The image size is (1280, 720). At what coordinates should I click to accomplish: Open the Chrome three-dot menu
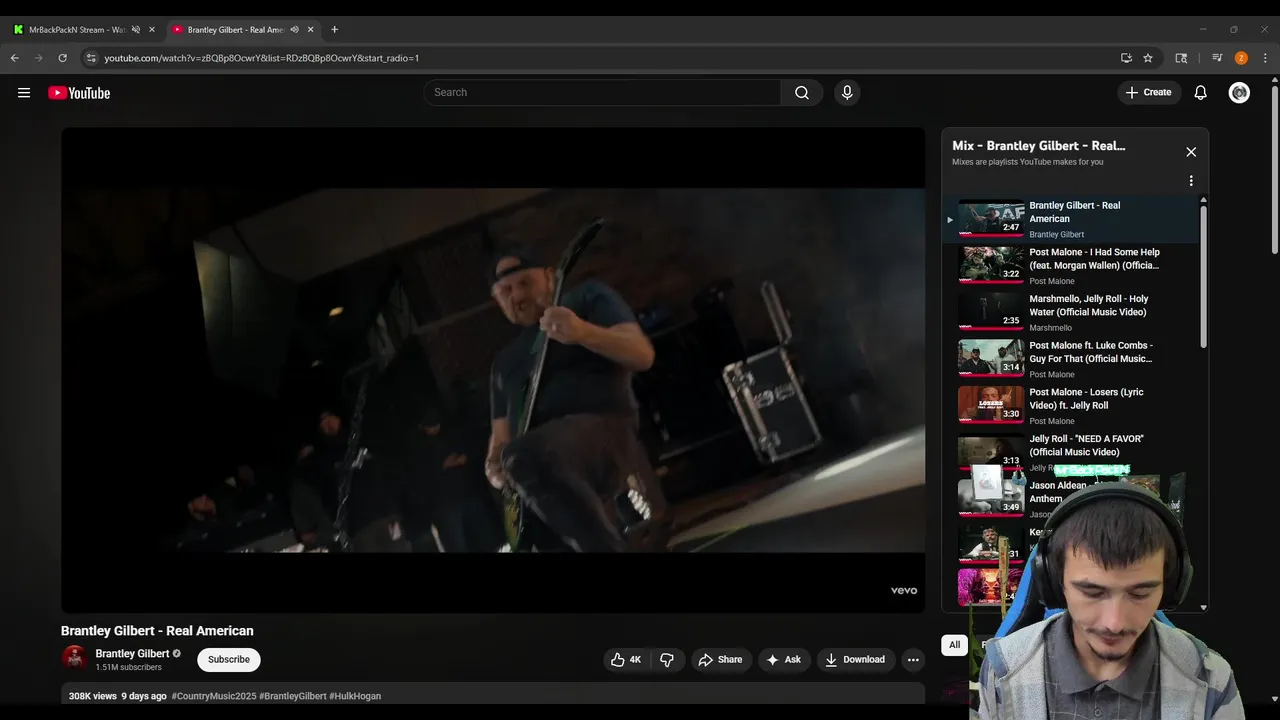tap(1265, 58)
